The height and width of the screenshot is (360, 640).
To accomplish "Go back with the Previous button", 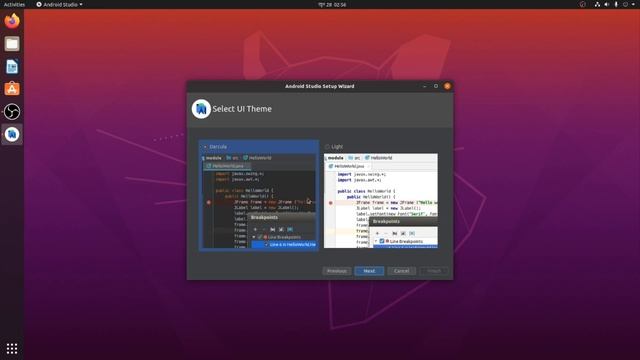I will pos(337,271).
